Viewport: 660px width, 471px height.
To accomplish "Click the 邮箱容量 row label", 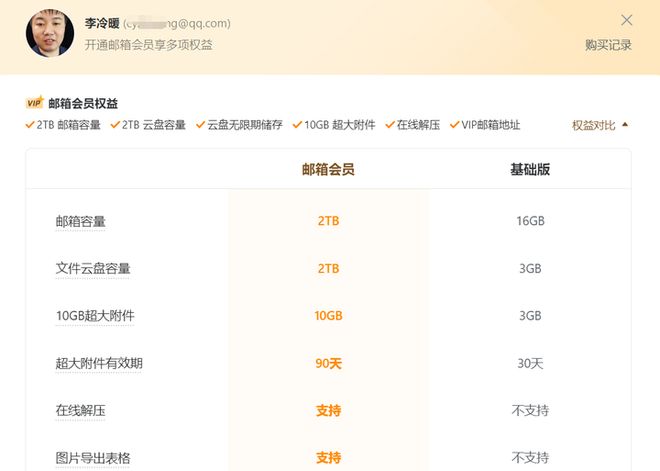I will (81, 221).
